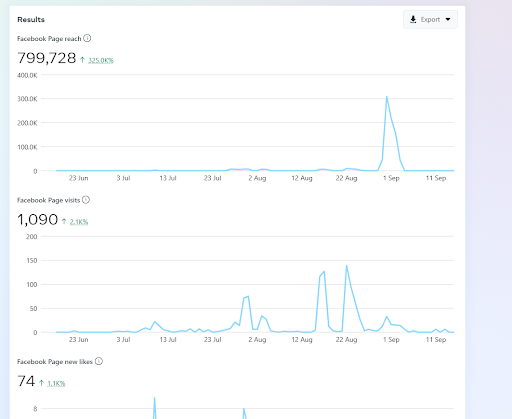Open info icon for Facebook Page new likes

[x=99, y=361]
